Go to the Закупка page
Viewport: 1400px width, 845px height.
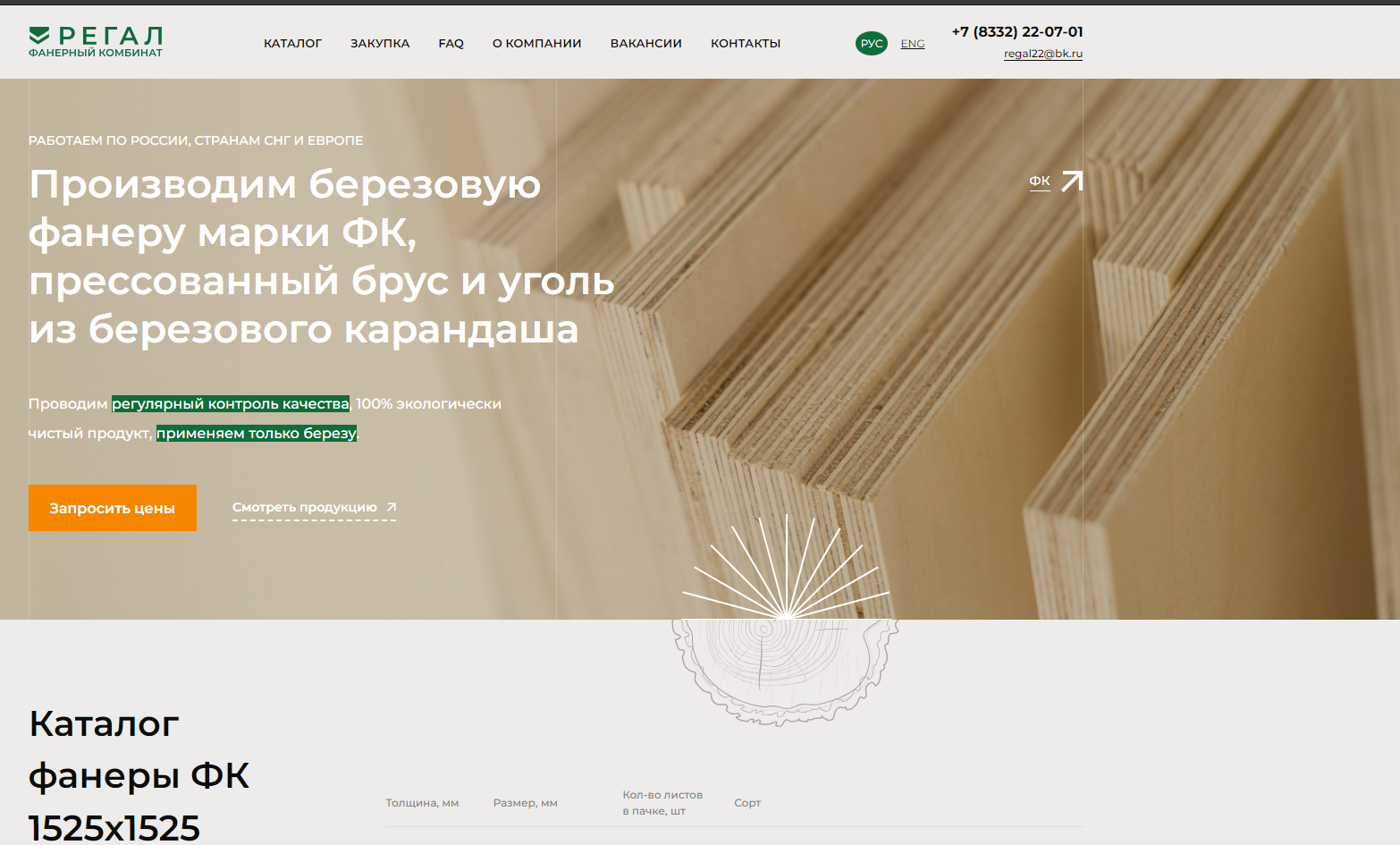point(380,44)
